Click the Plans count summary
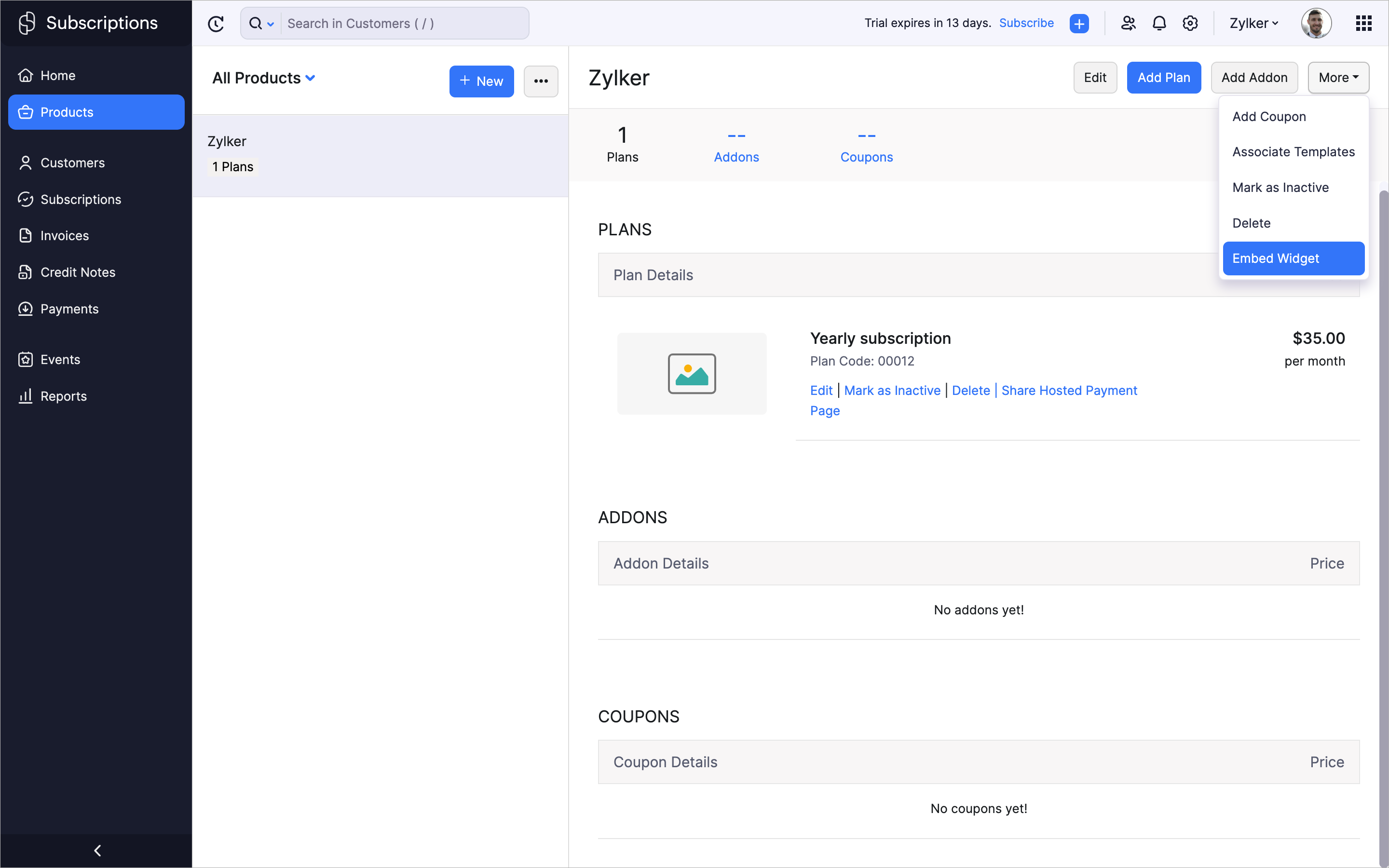This screenshot has width=1389, height=868. pos(623,145)
